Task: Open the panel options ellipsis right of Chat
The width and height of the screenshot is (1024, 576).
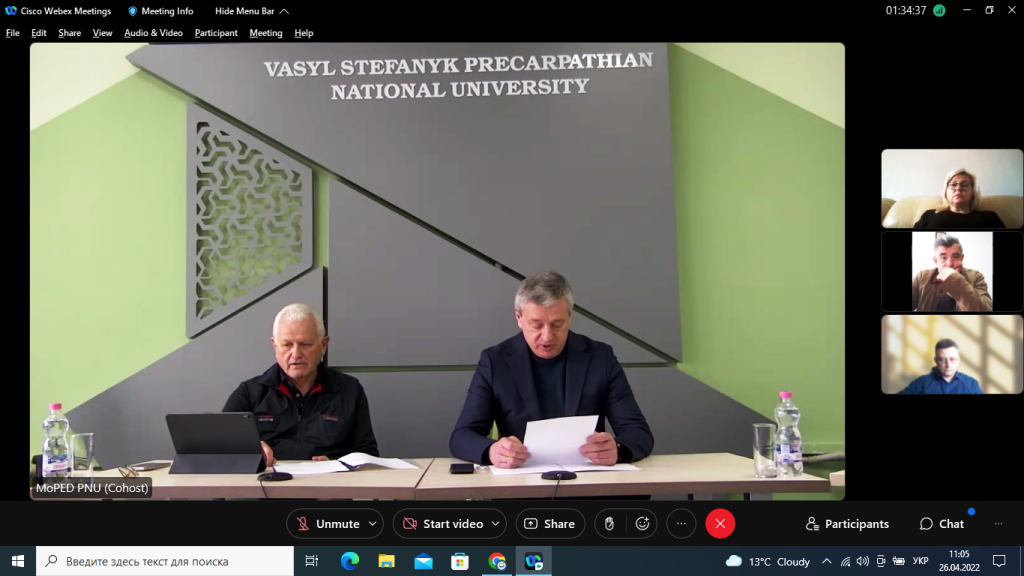Action: point(997,524)
